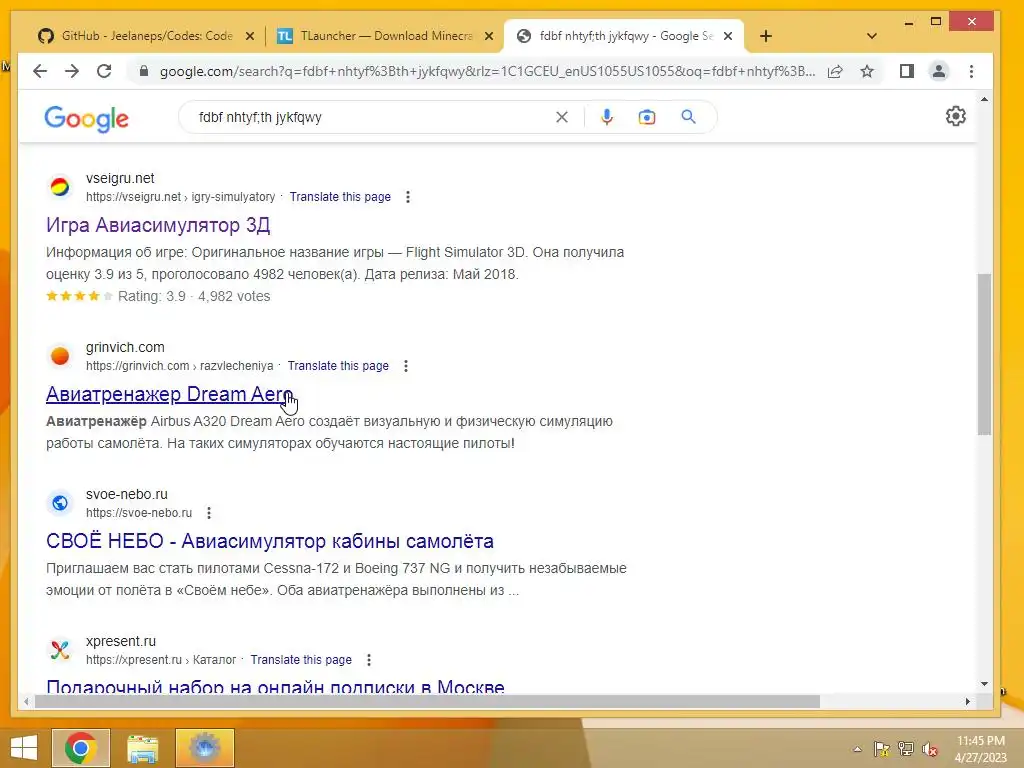Click the Rating: 3.9 · 4,982 votes text
1024x768 pixels.
[x=194, y=296]
